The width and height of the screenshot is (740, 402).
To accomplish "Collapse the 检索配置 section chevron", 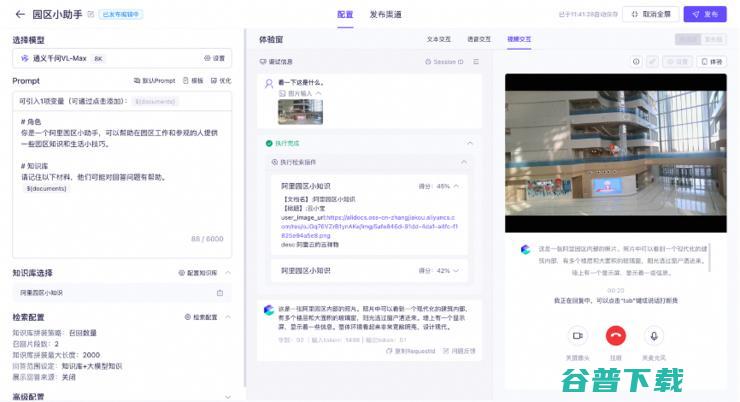I will point(228,317).
